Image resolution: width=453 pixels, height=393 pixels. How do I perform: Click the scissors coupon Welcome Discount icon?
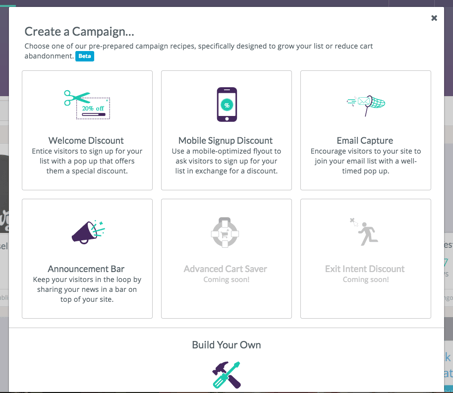click(x=87, y=104)
